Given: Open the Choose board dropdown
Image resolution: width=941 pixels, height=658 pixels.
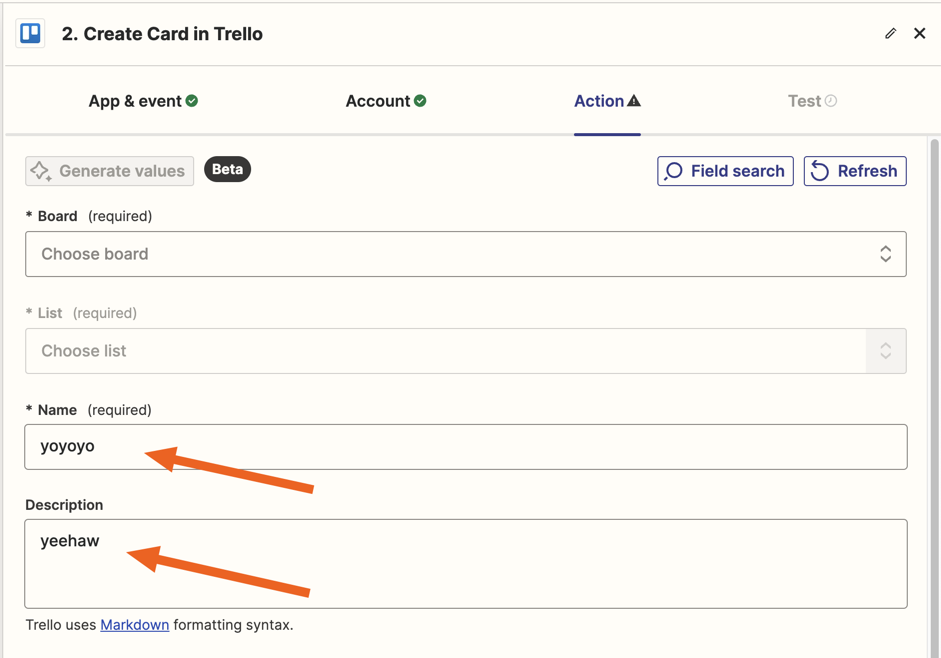Looking at the screenshot, I should click(x=466, y=254).
